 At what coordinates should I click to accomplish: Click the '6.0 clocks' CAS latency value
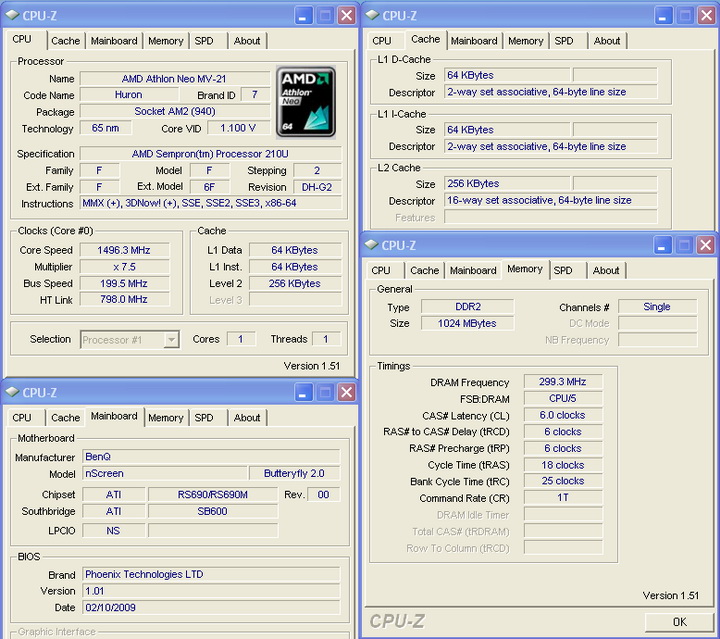[563, 415]
